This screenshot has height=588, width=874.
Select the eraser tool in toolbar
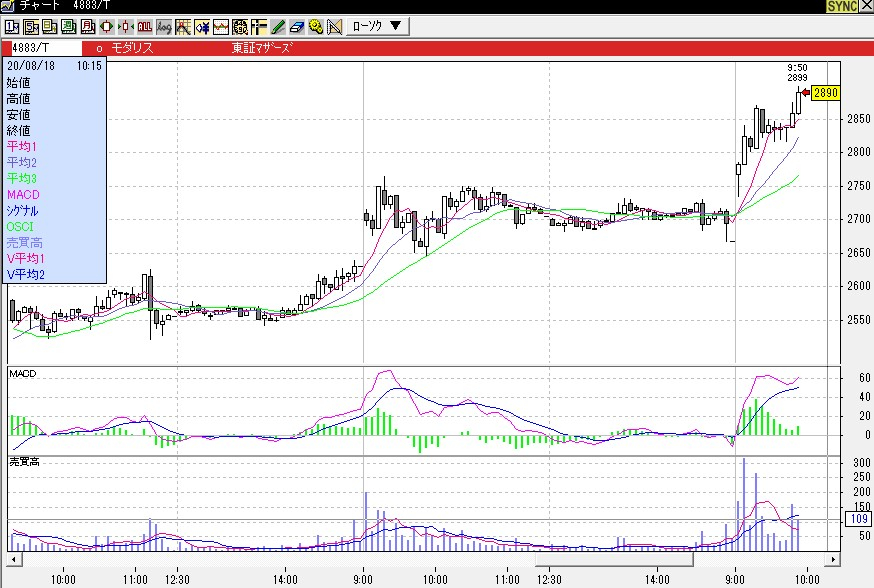pos(297,26)
